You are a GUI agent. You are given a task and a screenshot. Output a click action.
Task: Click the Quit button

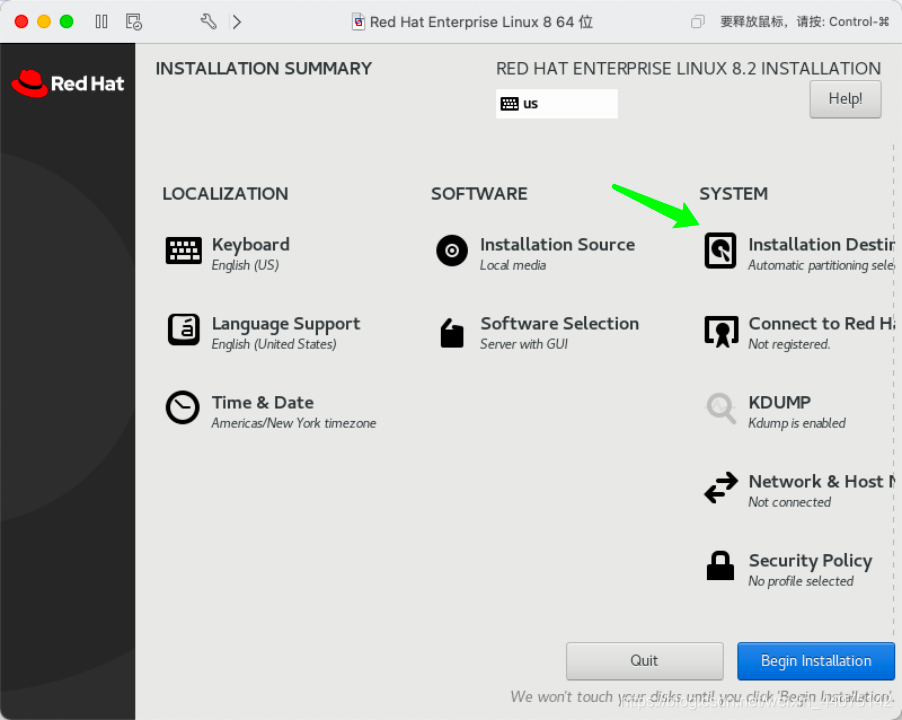(x=644, y=661)
